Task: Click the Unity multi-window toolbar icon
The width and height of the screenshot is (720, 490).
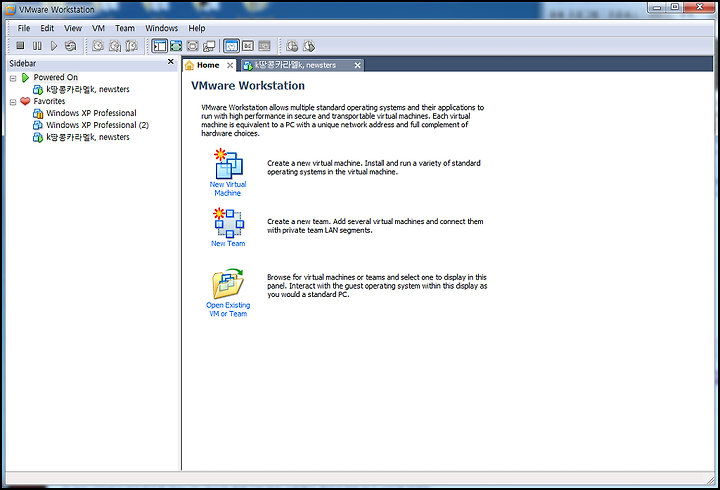Action: tap(209, 45)
